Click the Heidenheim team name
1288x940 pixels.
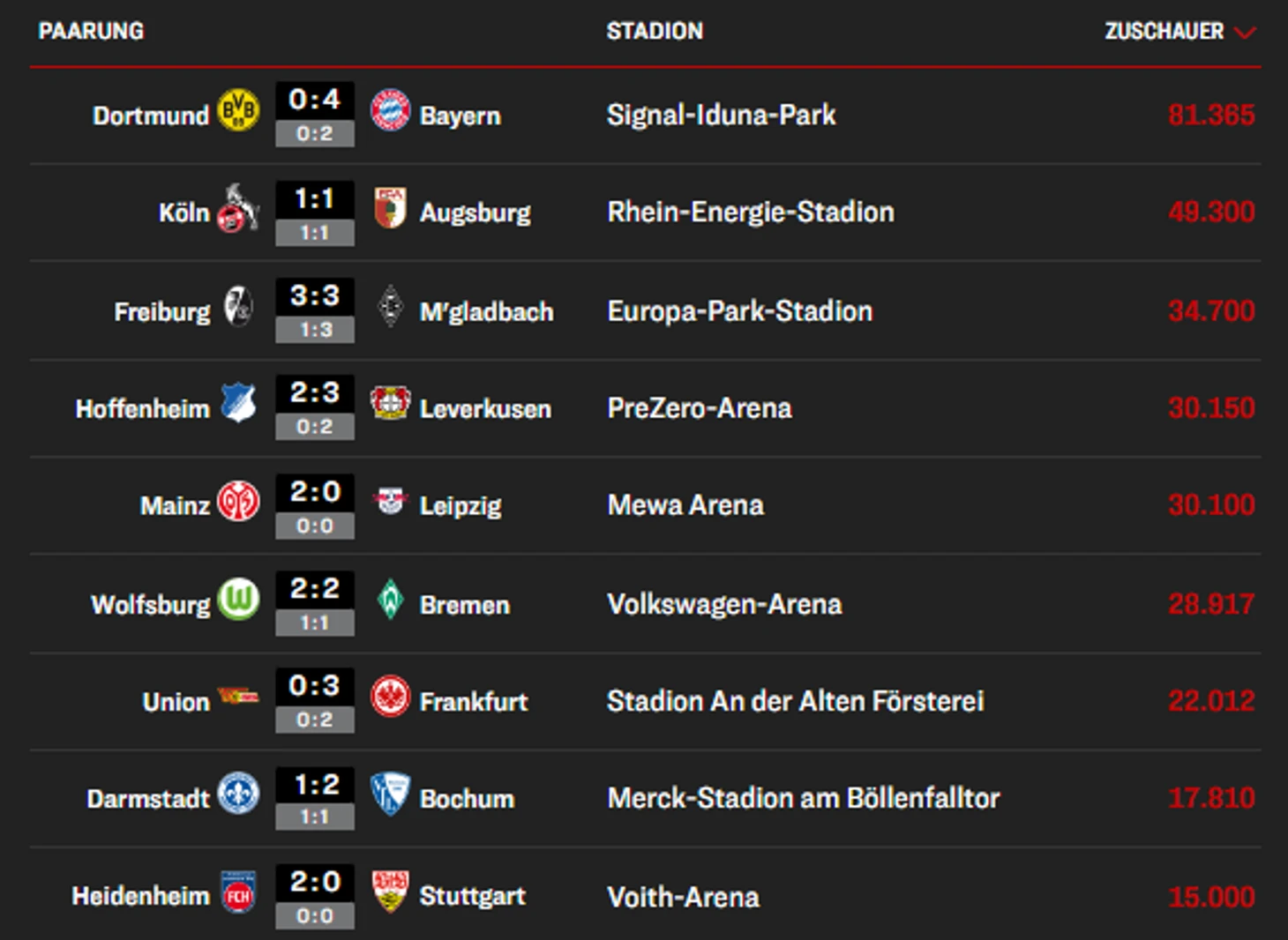pos(141,896)
